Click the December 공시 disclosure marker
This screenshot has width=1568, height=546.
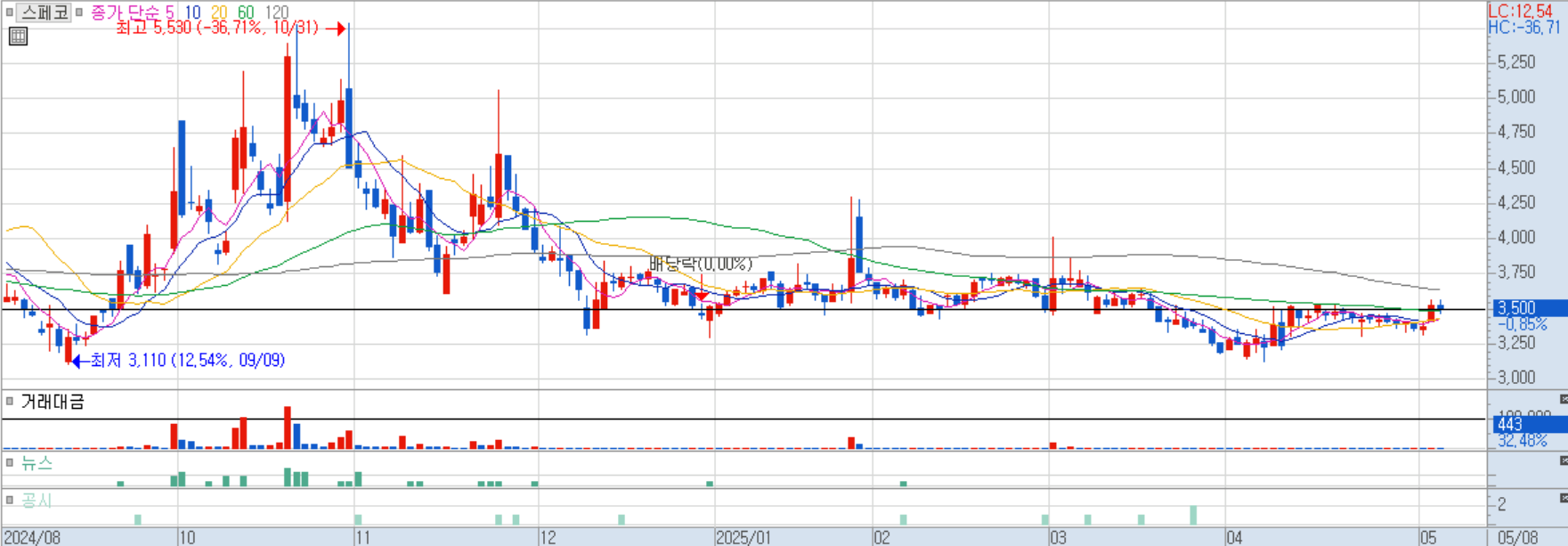(622, 519)
